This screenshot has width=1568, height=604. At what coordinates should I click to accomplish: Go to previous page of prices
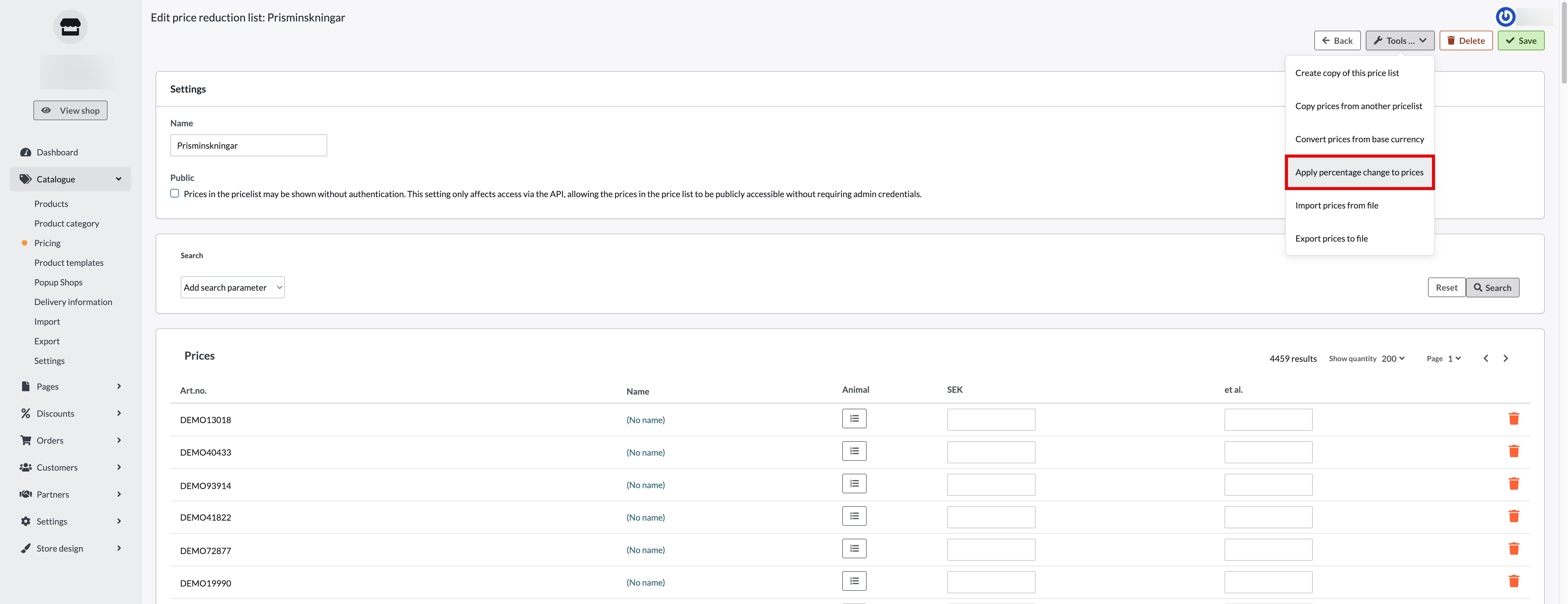pos(1485,359)
